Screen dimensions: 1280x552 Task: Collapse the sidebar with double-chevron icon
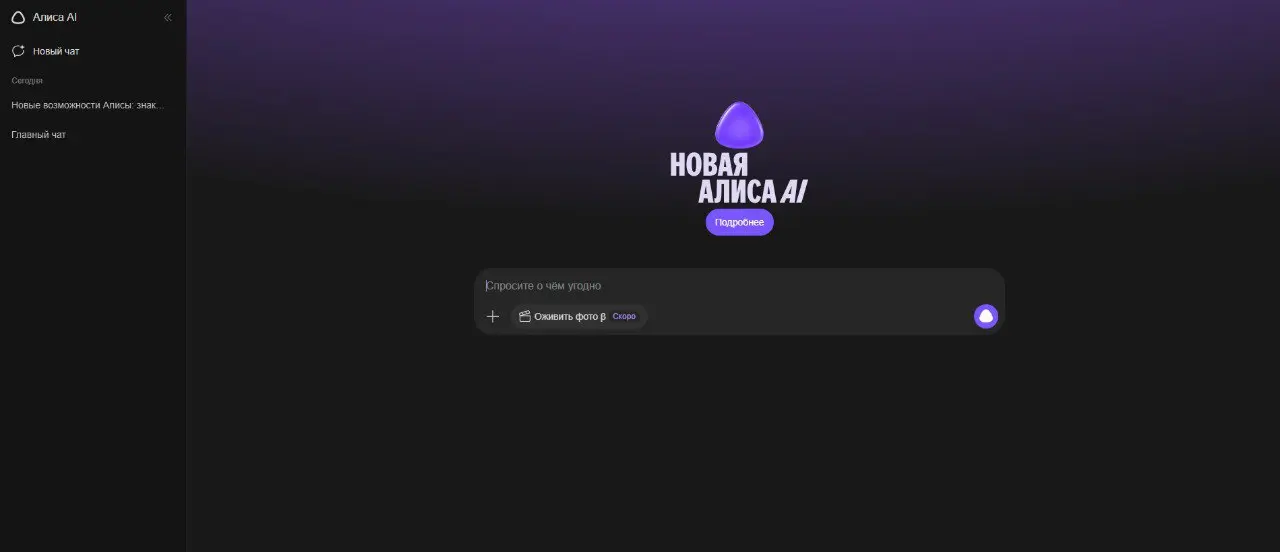coord(167,17)
